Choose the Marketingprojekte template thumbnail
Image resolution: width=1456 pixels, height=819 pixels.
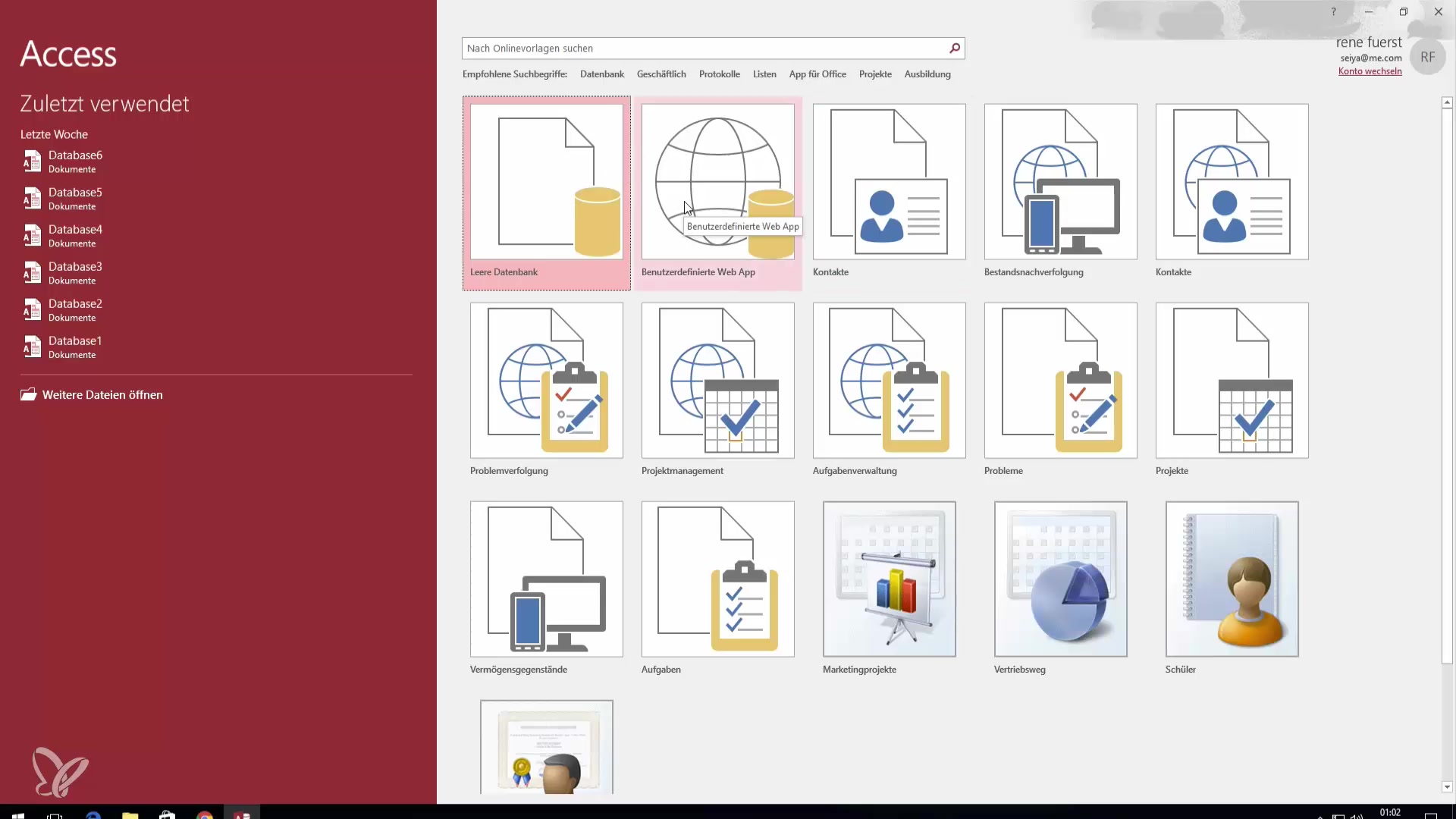tap(889, 579)
